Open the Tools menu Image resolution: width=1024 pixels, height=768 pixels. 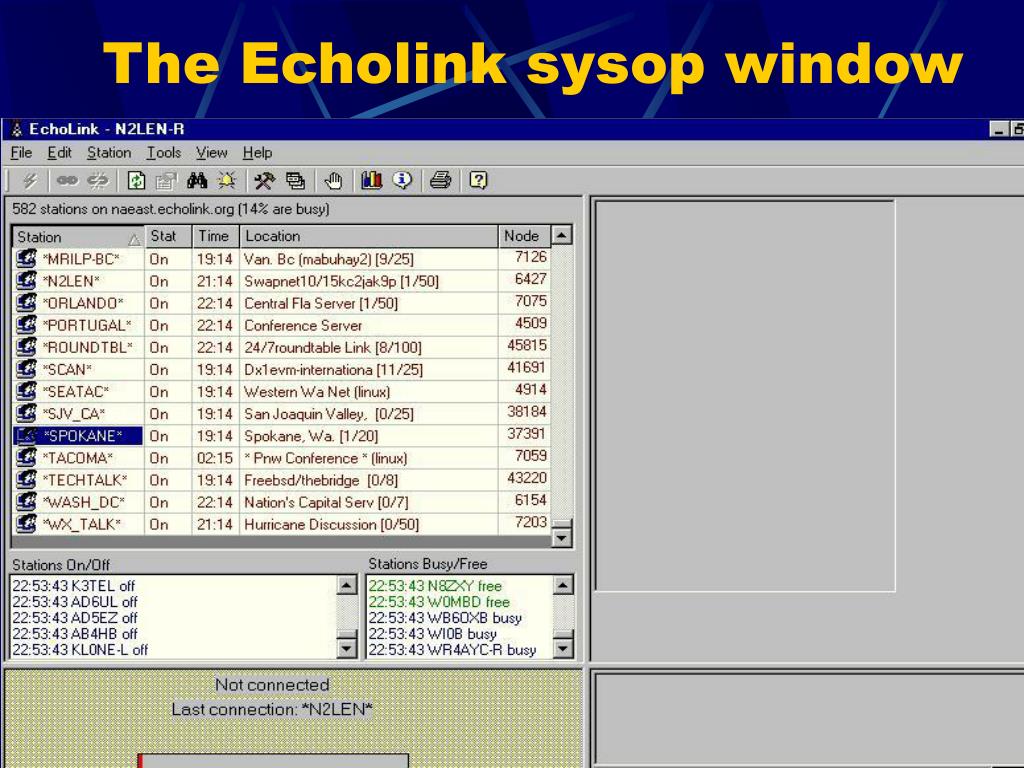pyautogui.click(x=163, y=153)
